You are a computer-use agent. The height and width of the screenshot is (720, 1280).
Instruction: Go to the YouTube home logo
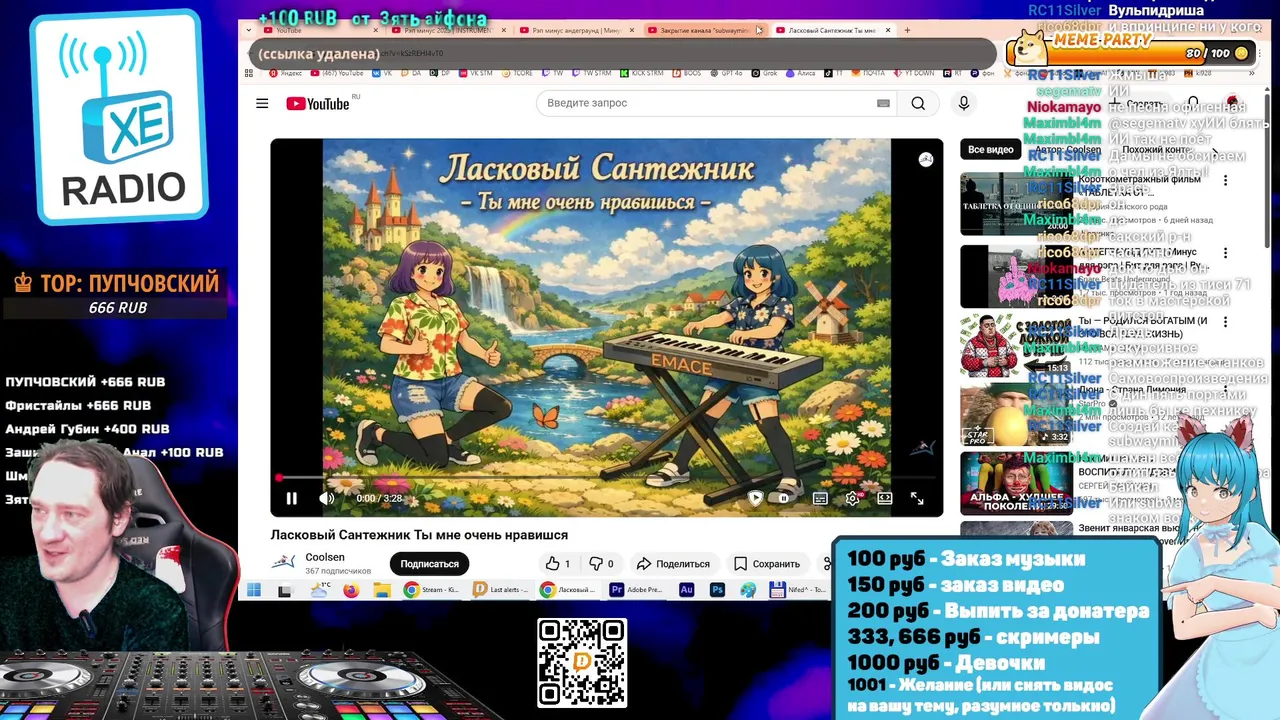coord(318,104)
